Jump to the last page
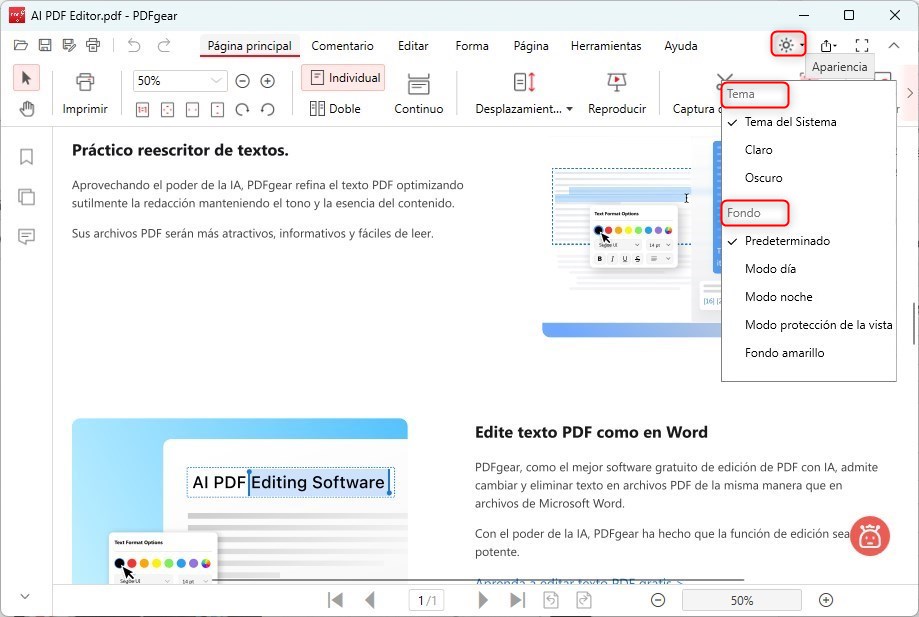Viewport: 919px width, 617px height. 518,600
